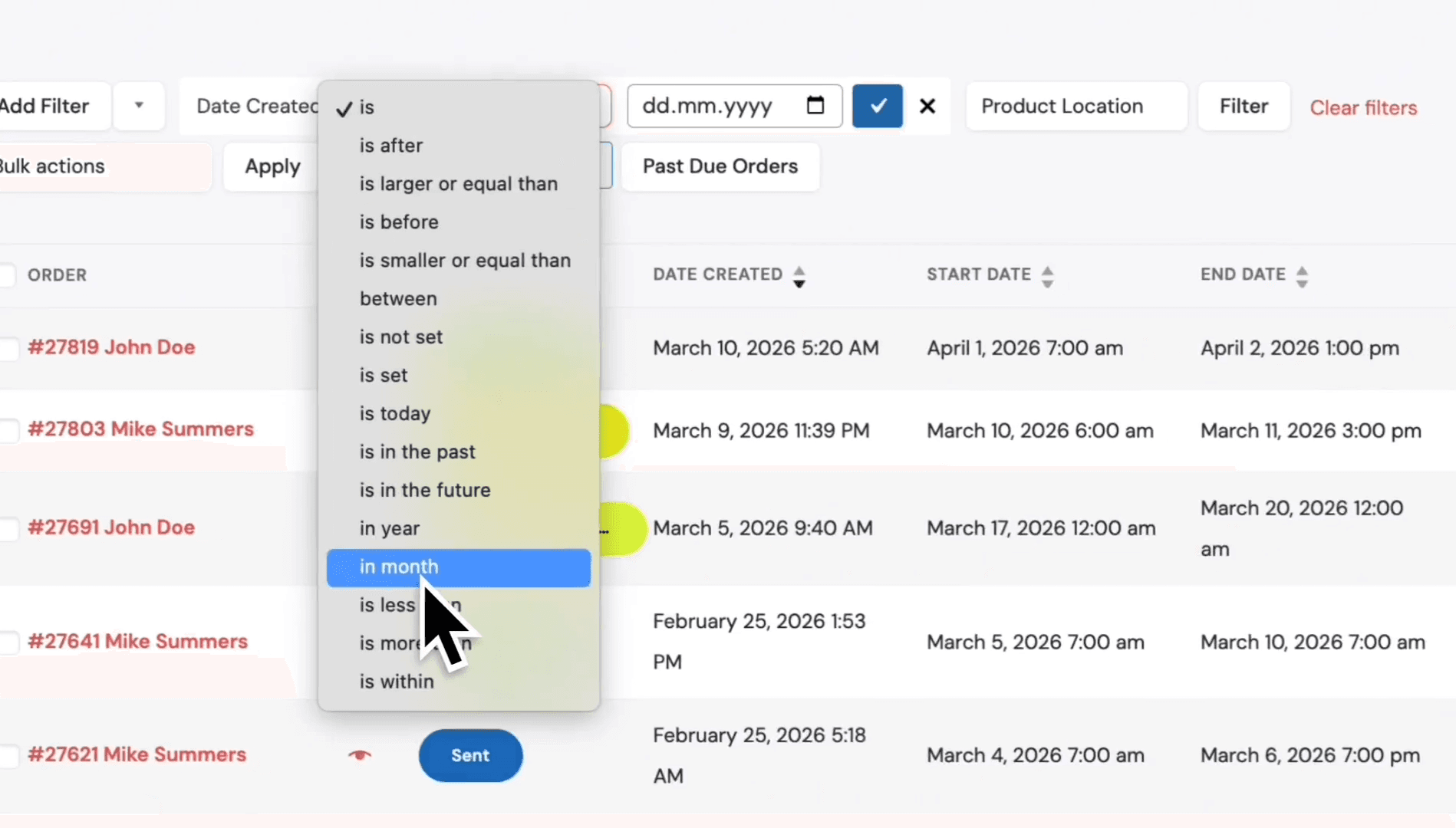Click Apply bulk action button
Screen dimensions: 1456x828
coord(272,166)
